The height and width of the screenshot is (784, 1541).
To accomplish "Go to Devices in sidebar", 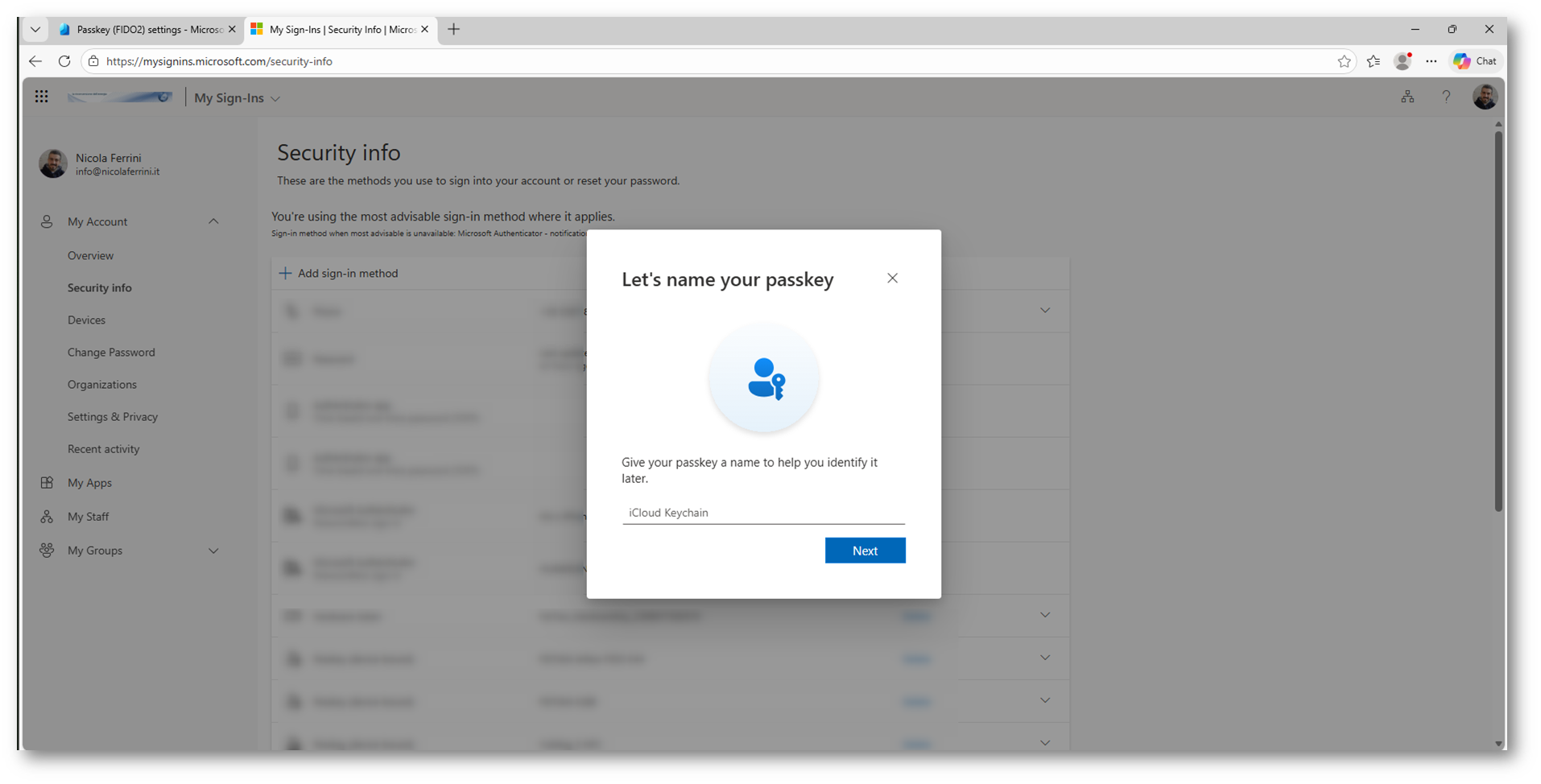I will [86, 320].
